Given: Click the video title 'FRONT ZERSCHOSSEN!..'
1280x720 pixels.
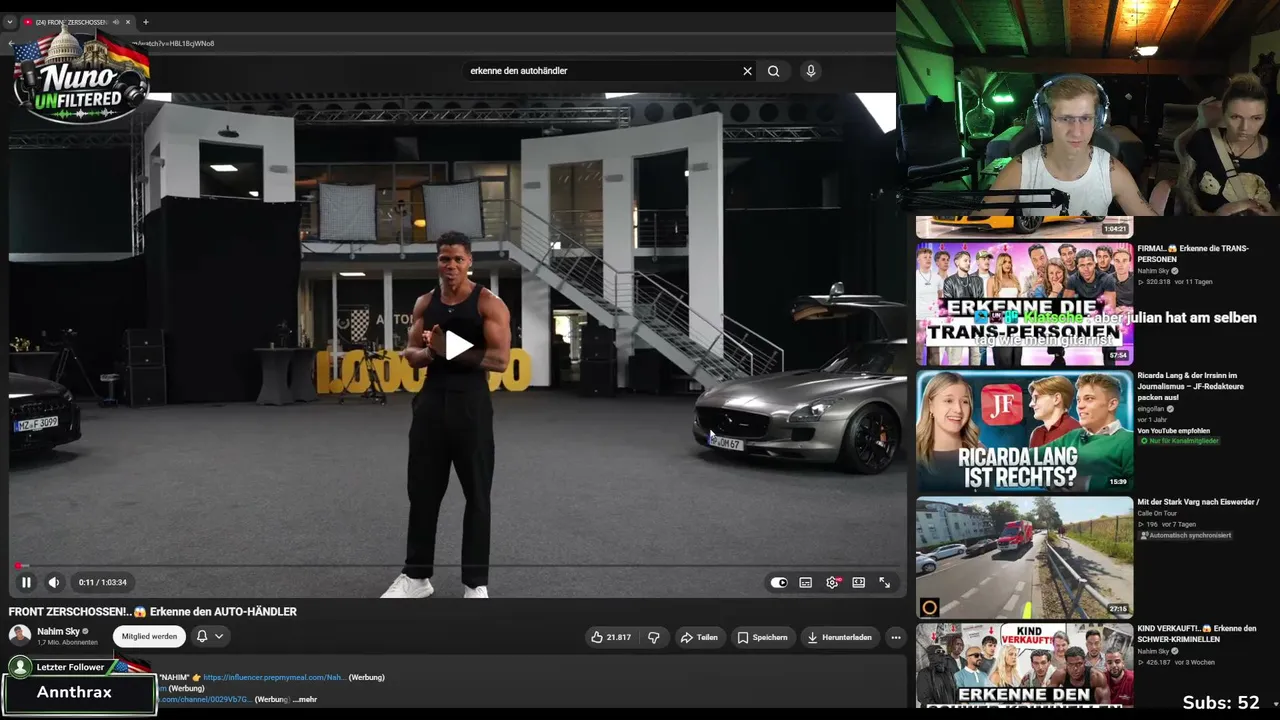Looking at the screenshot, I should 153,611.
